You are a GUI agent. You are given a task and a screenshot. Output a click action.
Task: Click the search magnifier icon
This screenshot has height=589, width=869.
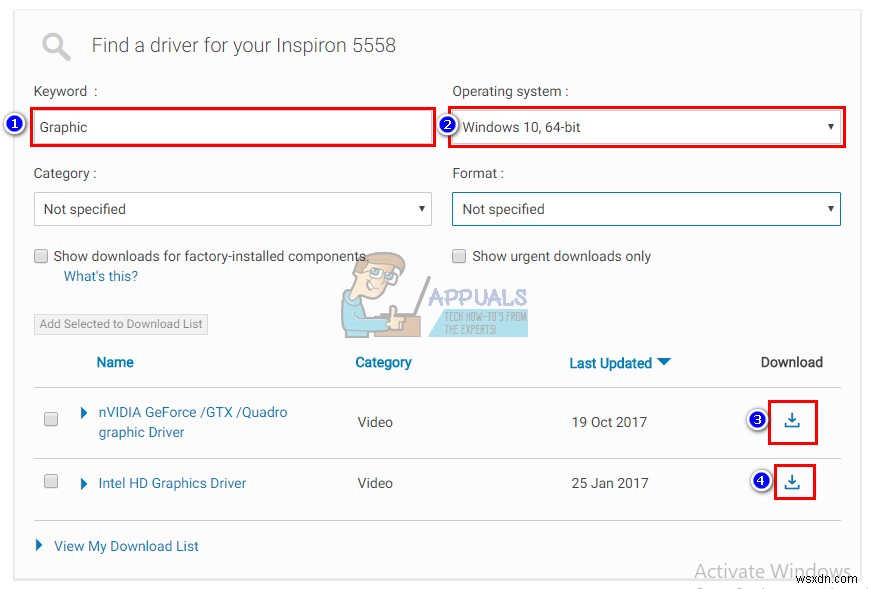(x=57, y=47)
